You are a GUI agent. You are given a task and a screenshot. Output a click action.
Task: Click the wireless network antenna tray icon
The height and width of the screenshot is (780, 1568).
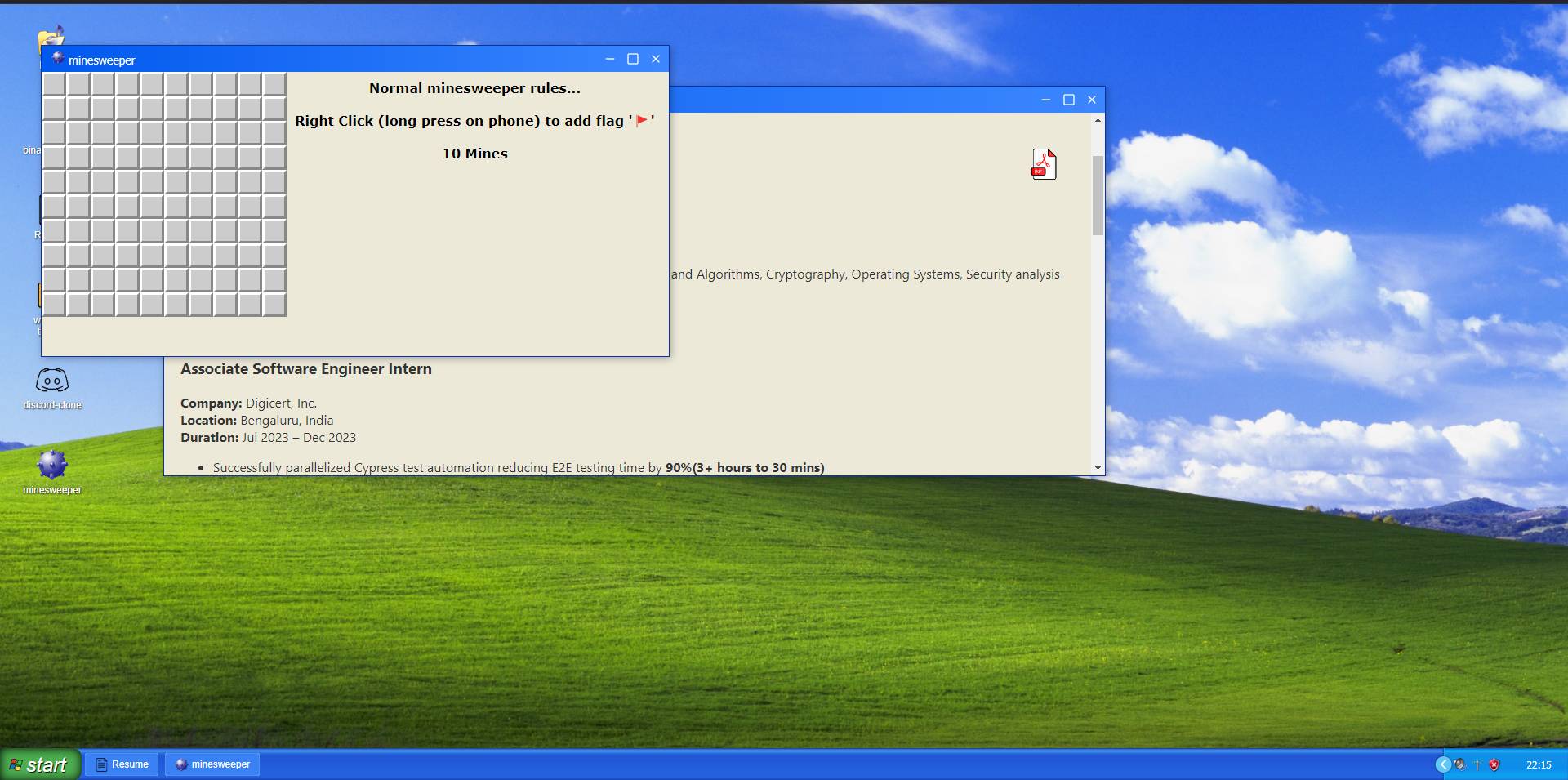click(x=1477, y=764)
